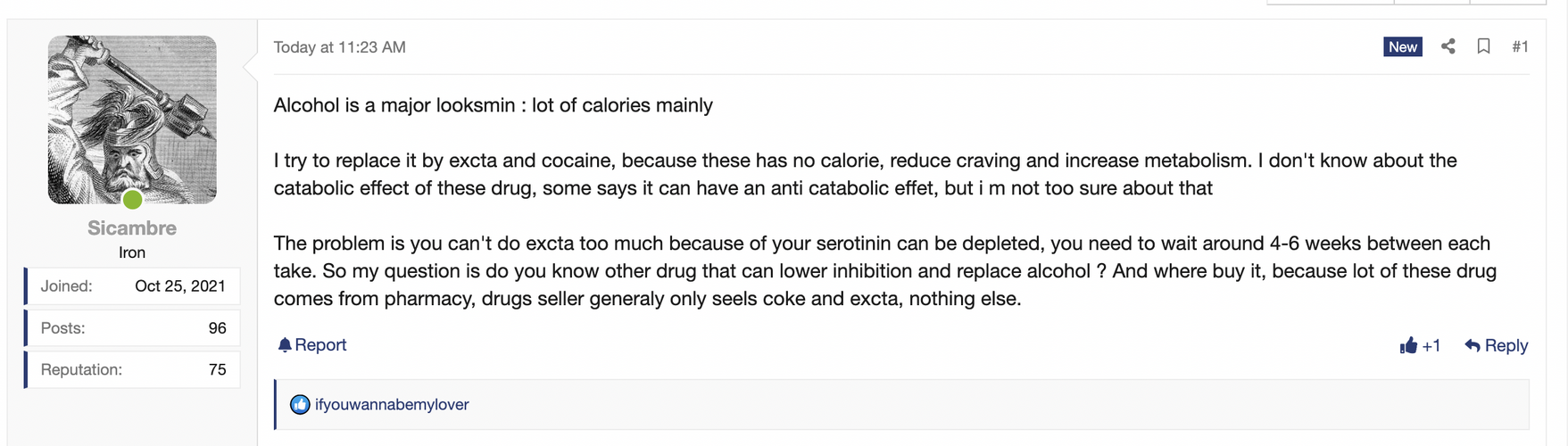Click the New badge label
The width and height of the screenshot is (1568, 446).
tap(1403, 46)
